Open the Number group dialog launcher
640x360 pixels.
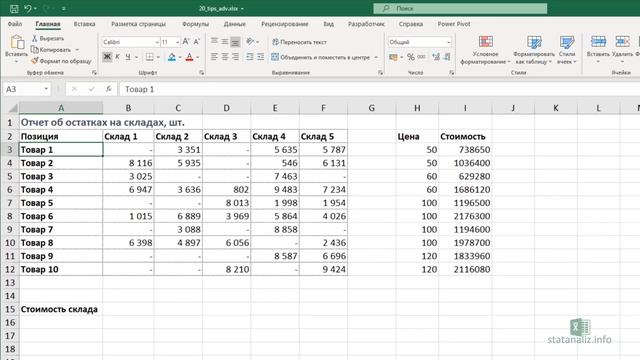(x=451, y=73)
